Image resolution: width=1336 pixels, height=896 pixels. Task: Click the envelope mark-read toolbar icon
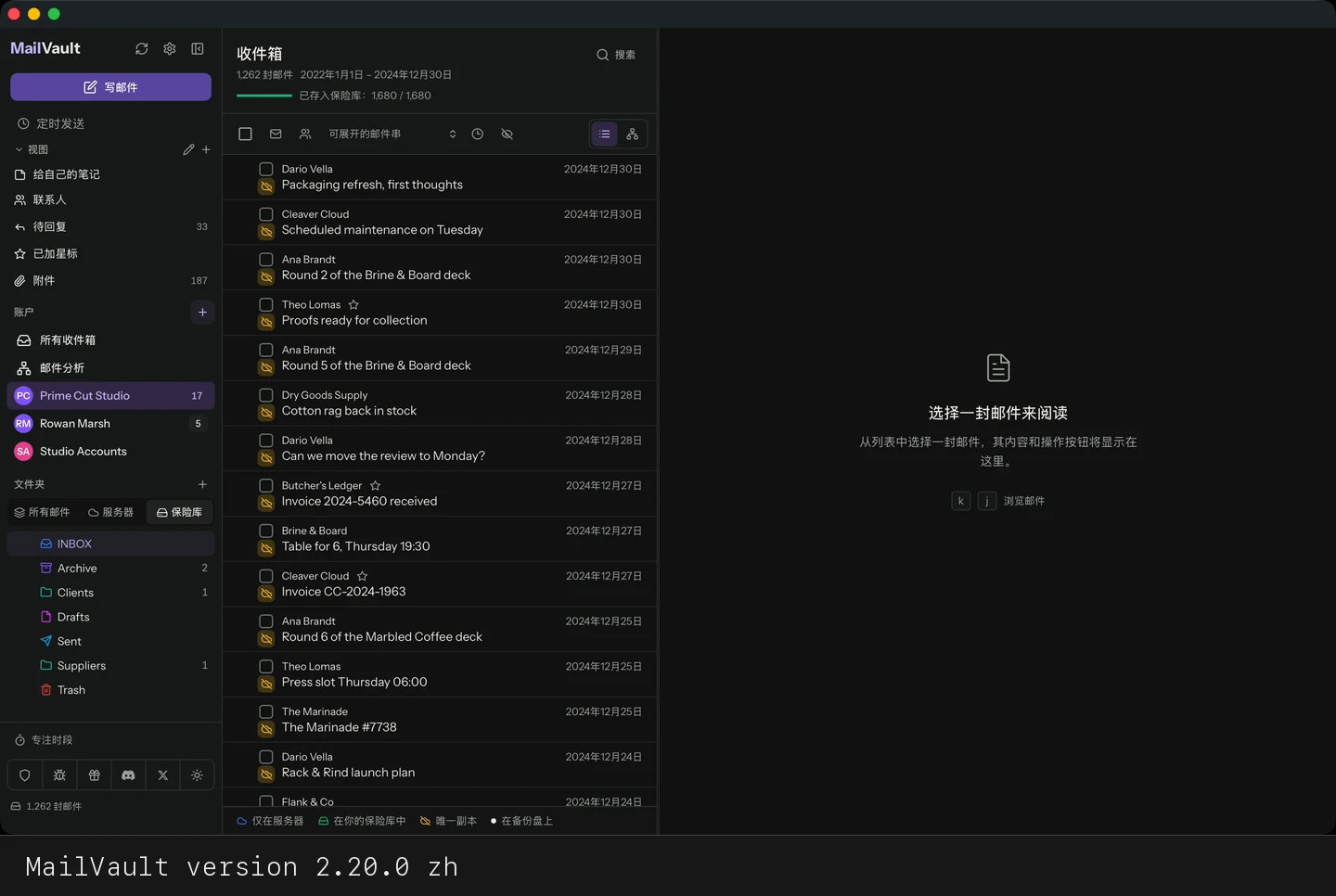[x=276, y=134]
